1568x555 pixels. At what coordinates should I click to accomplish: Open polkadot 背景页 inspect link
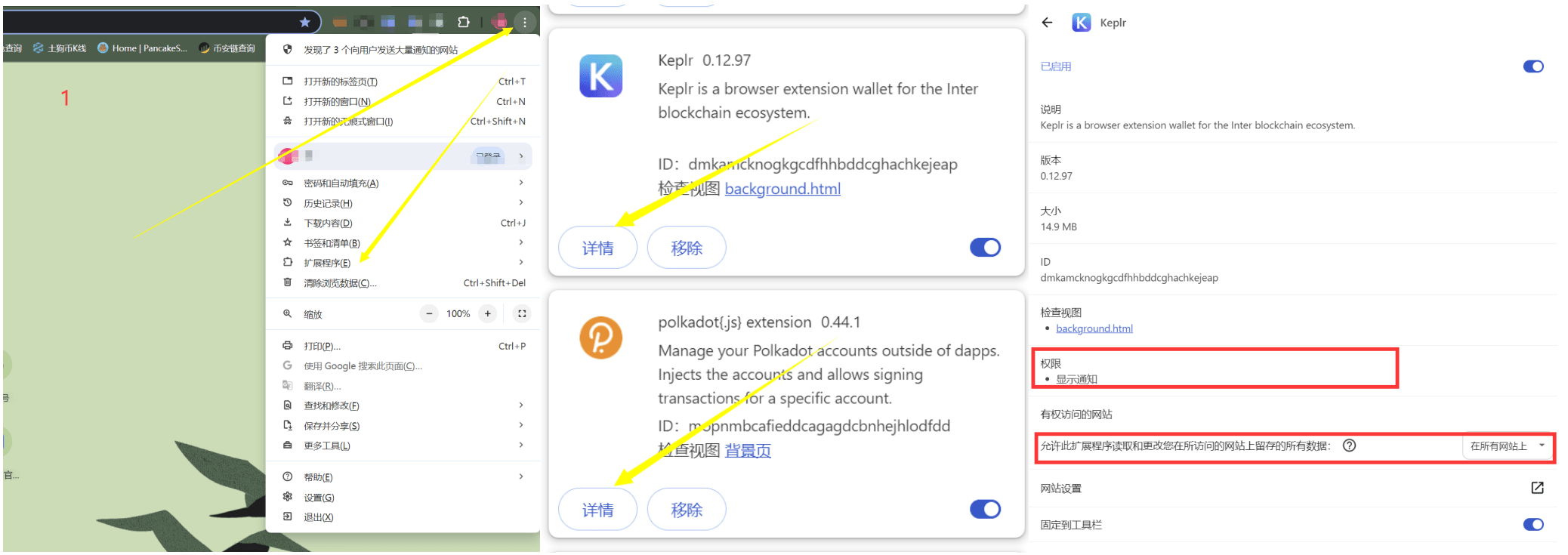(x=748, y=451)
